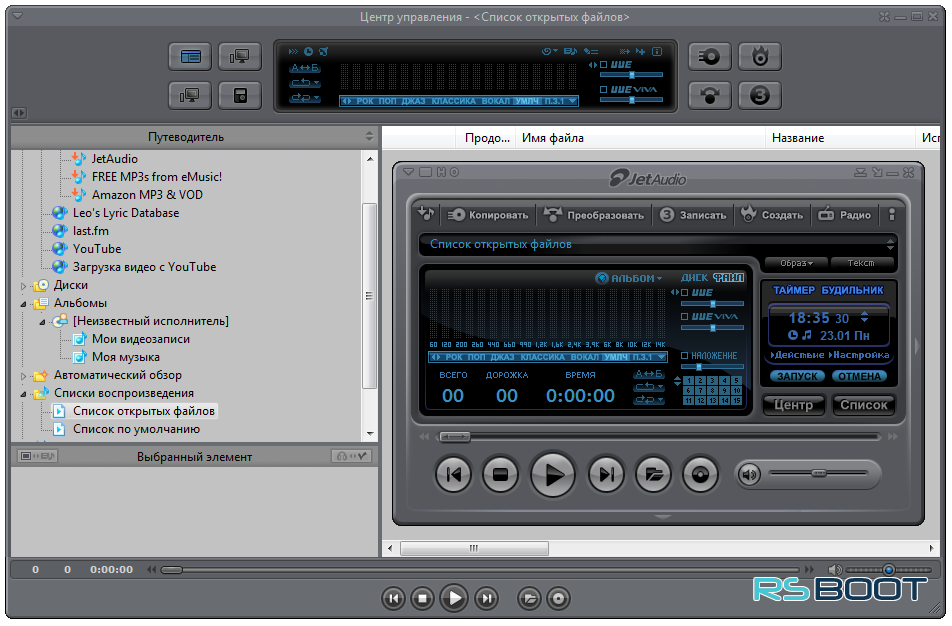
Task: Click the Радио button
Action: click(845, 215)
